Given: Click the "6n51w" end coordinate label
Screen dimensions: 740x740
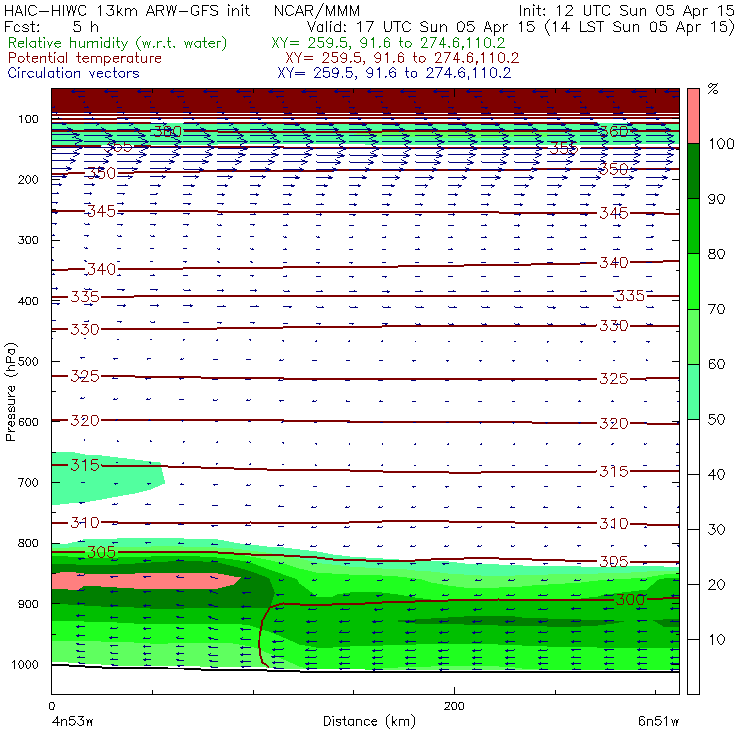Looking at the screenshot, I should tap(658, 721).
